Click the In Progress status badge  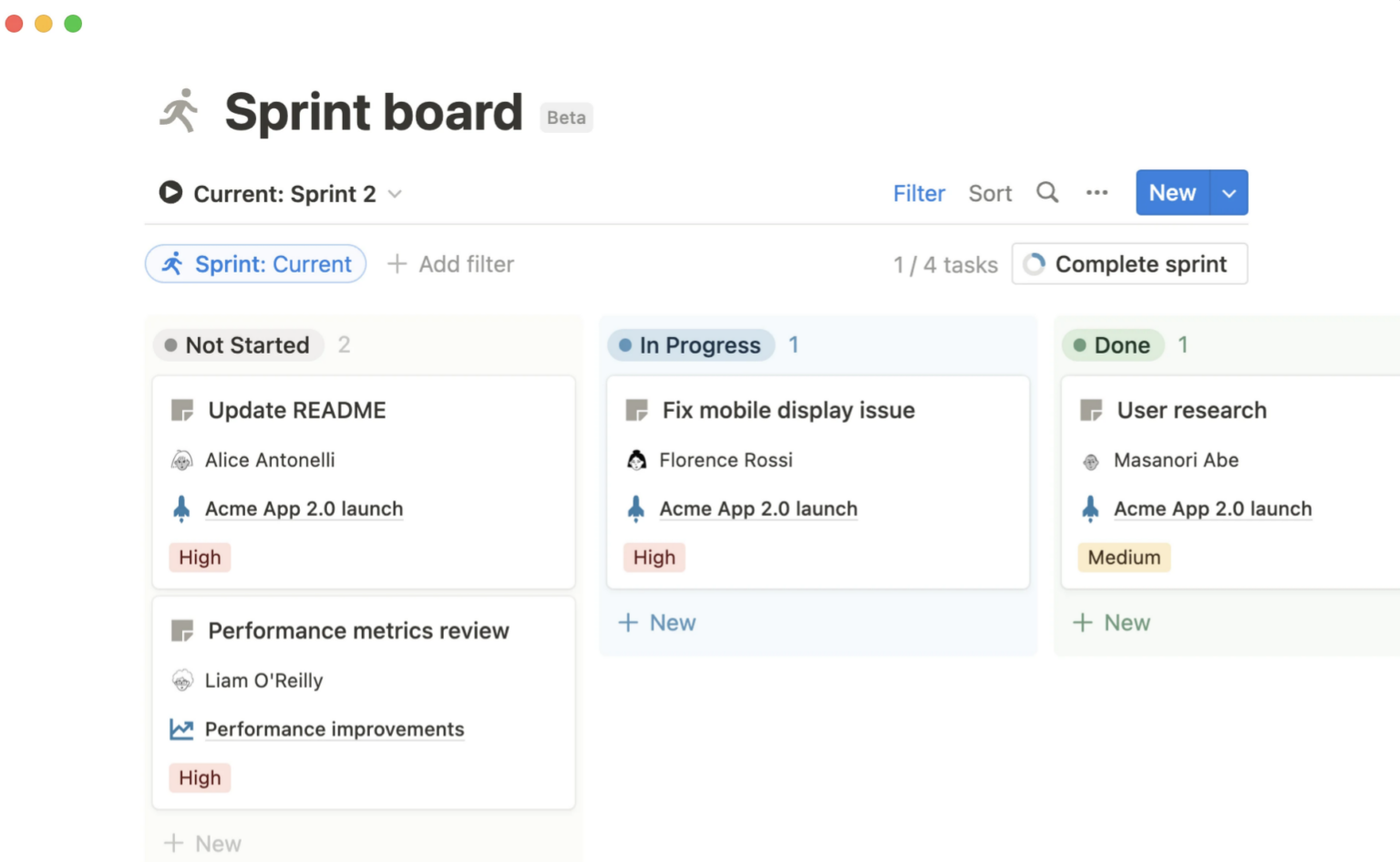(x=690, y=344)
